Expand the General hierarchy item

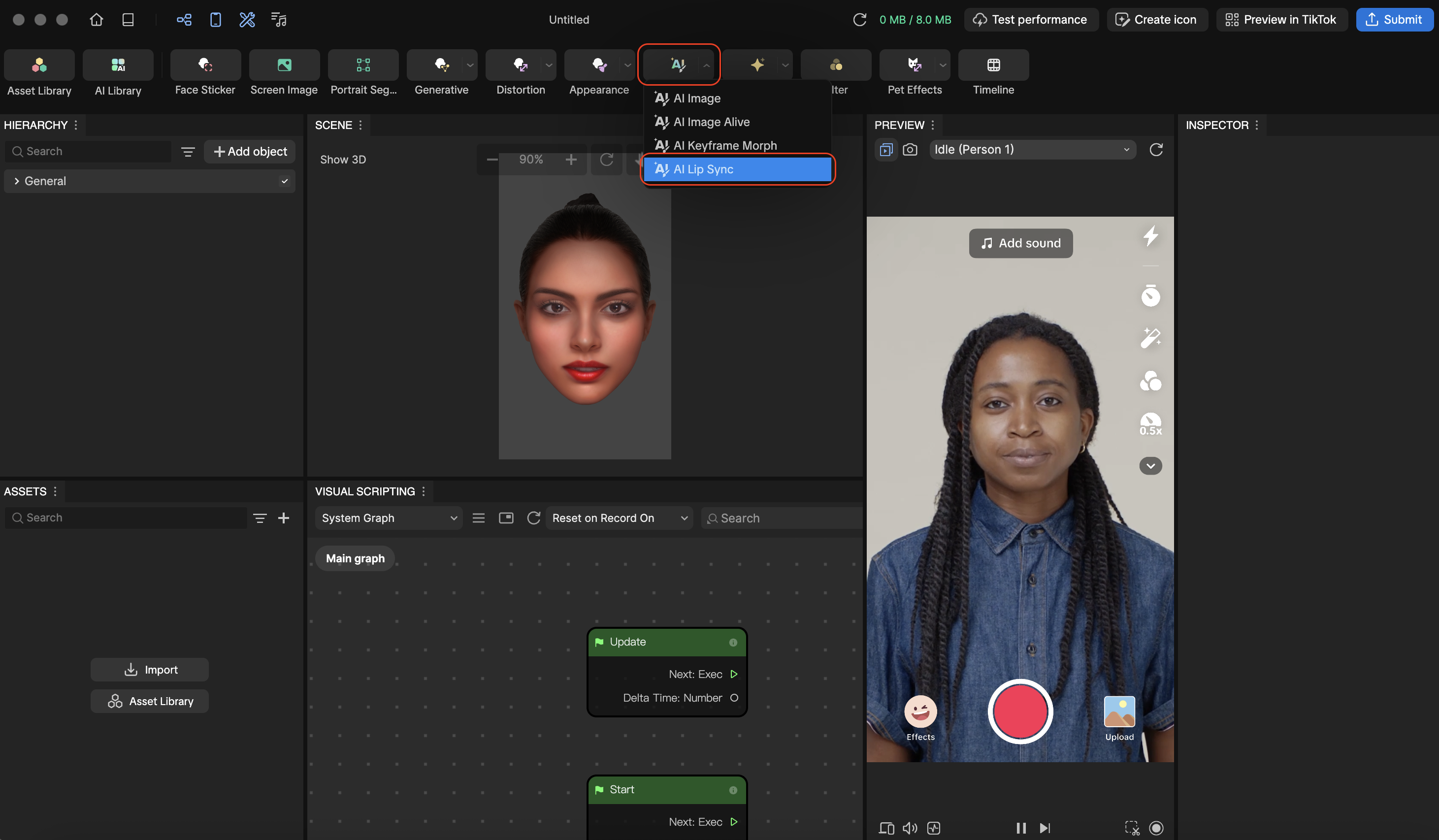[x=17, y=181]
